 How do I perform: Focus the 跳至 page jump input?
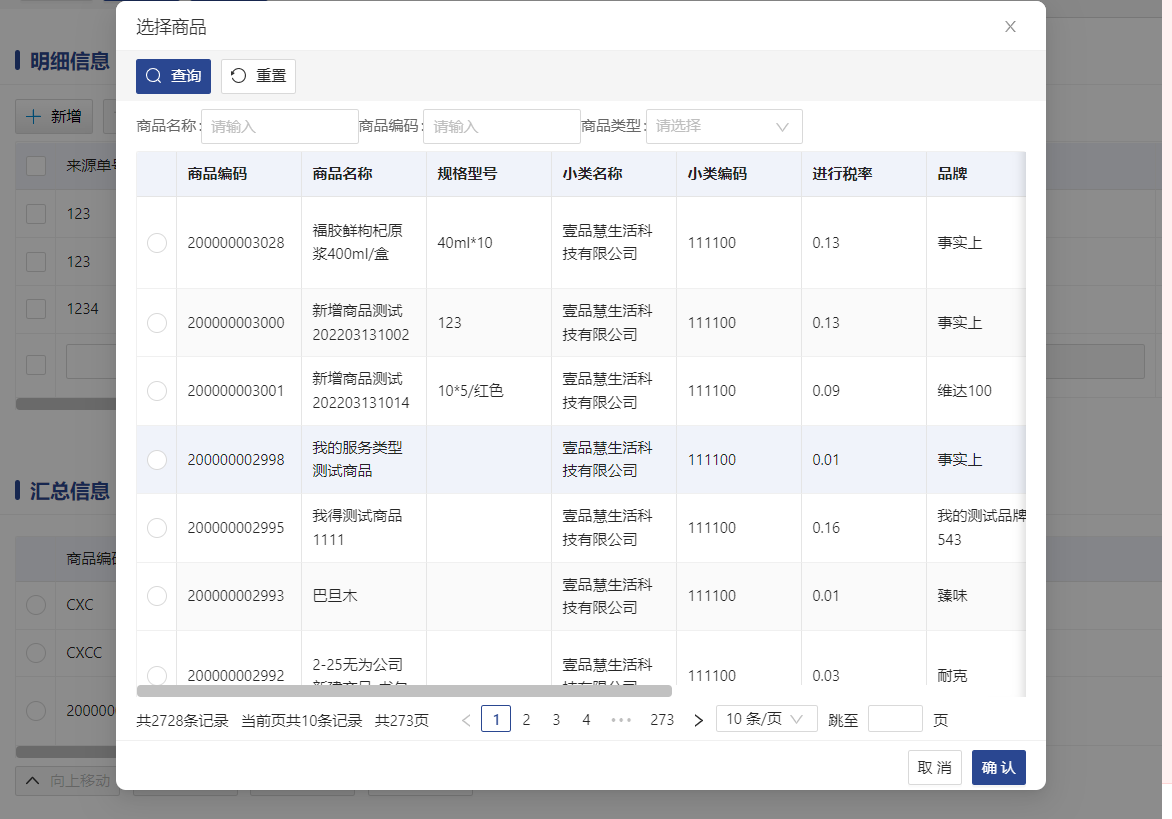[895, 719]
